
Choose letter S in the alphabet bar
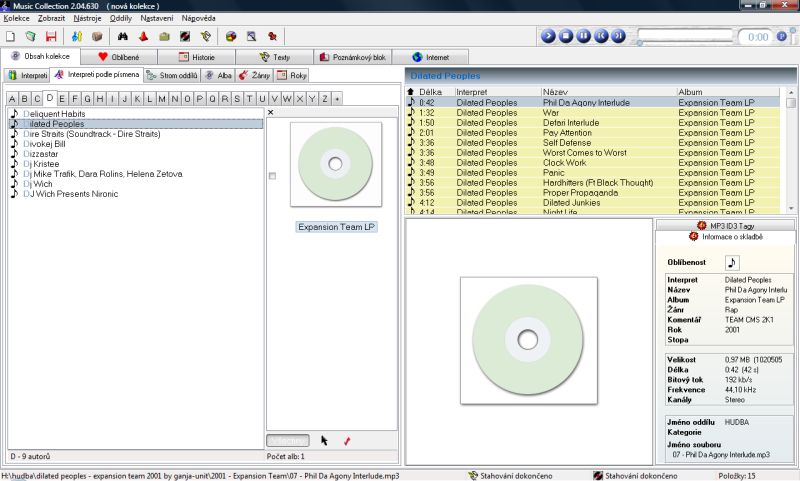point(237,99)
